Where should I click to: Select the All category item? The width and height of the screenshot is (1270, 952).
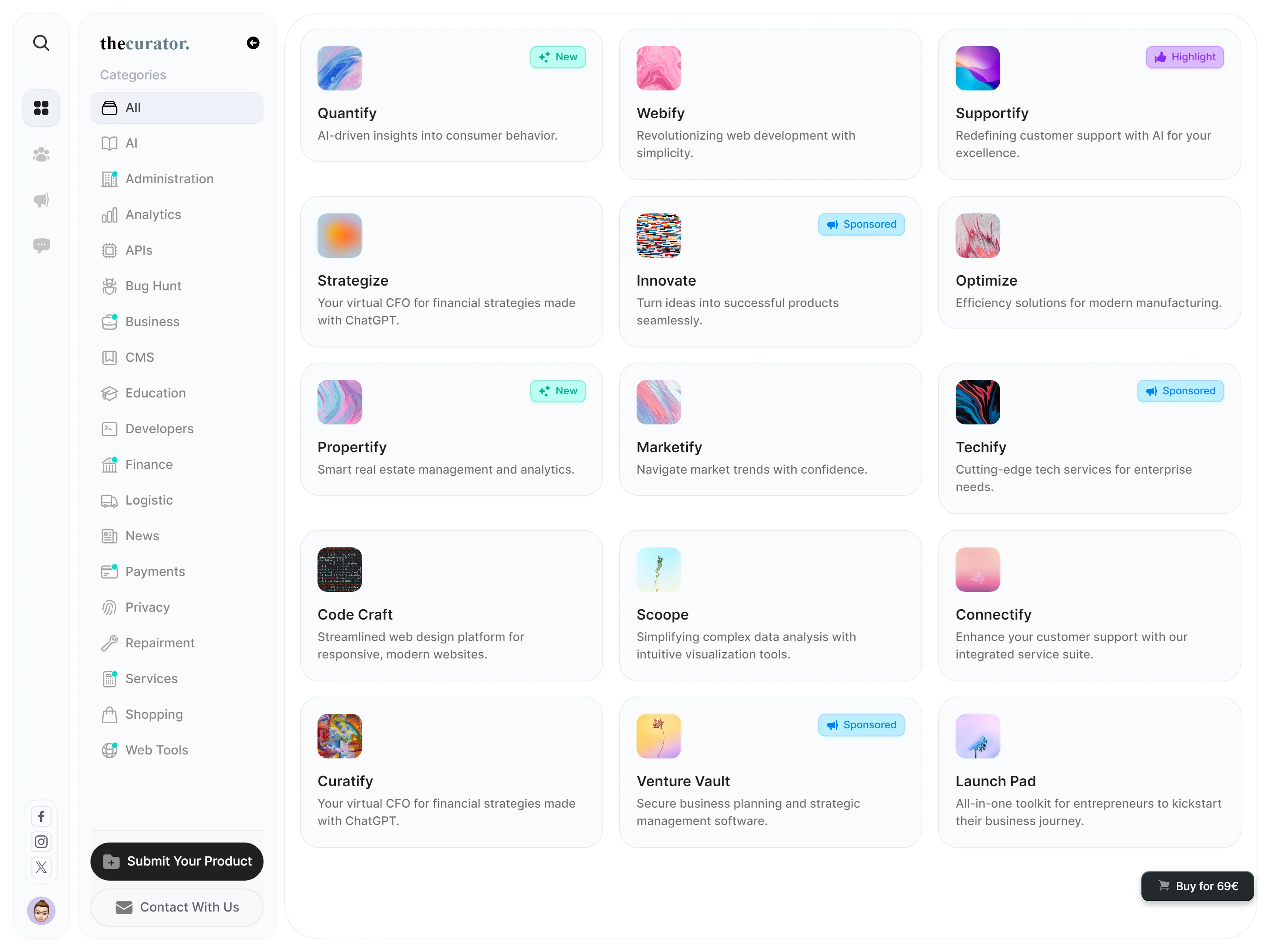[x=177, y=108]
